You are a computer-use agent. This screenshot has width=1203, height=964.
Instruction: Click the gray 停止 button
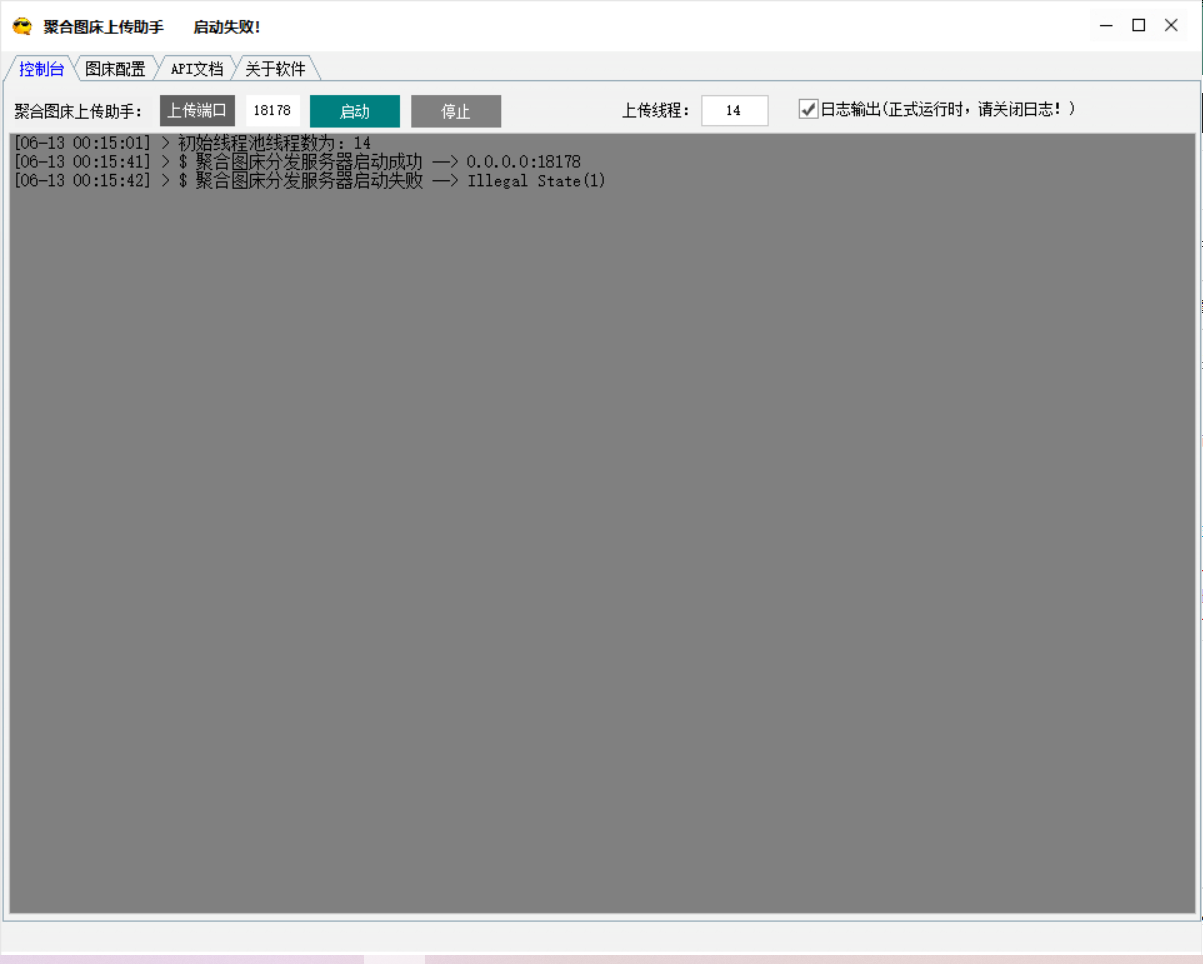click(x=456, y=111)
